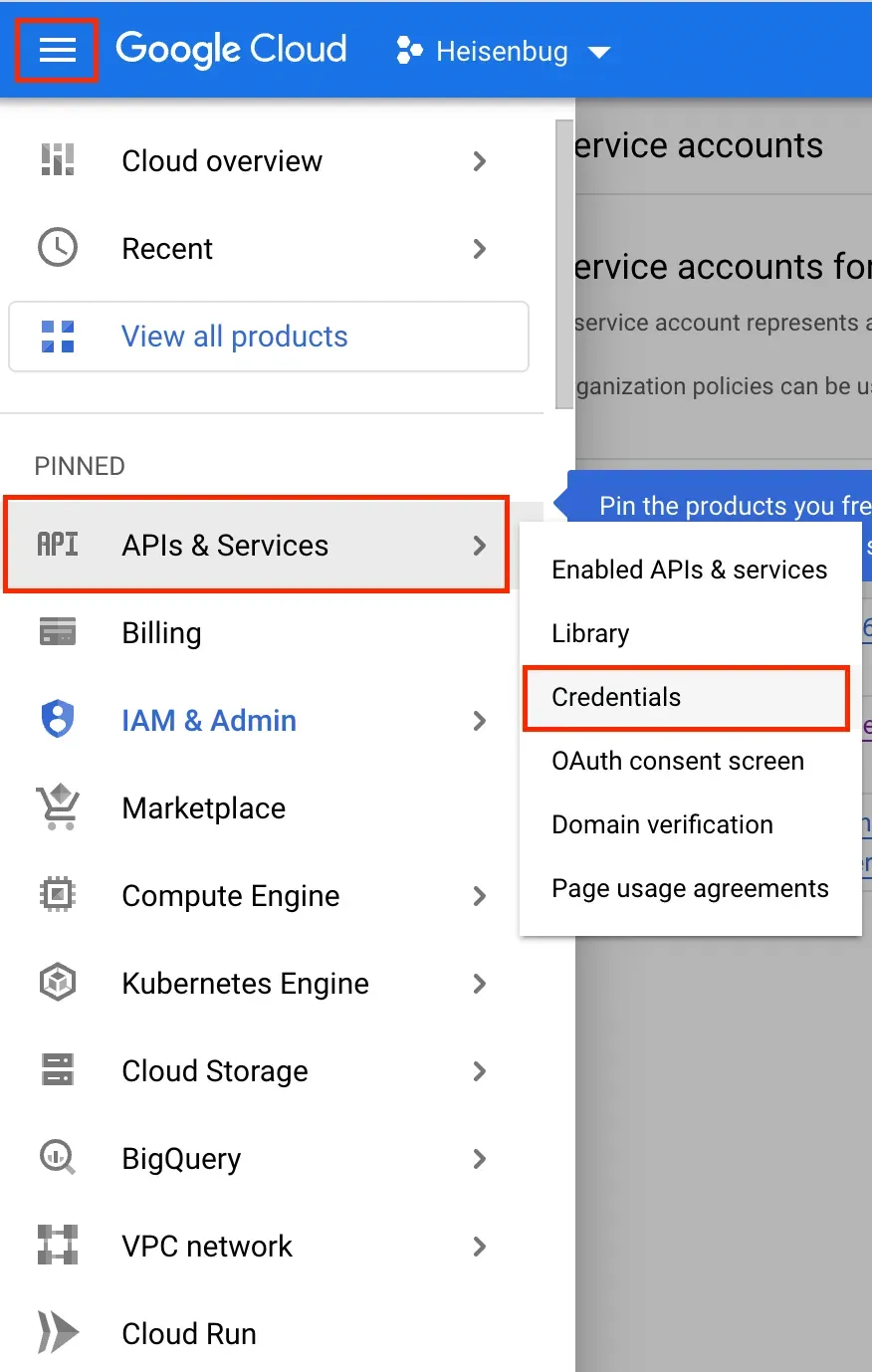Expand the IAM & Admin submenu chevron
This screenshot has width=872, height=1372.
[x=480, y=721]
